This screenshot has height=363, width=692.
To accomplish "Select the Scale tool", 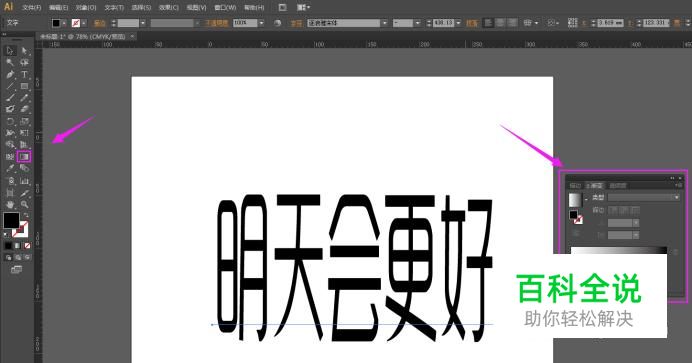I will tap(24, 121).
